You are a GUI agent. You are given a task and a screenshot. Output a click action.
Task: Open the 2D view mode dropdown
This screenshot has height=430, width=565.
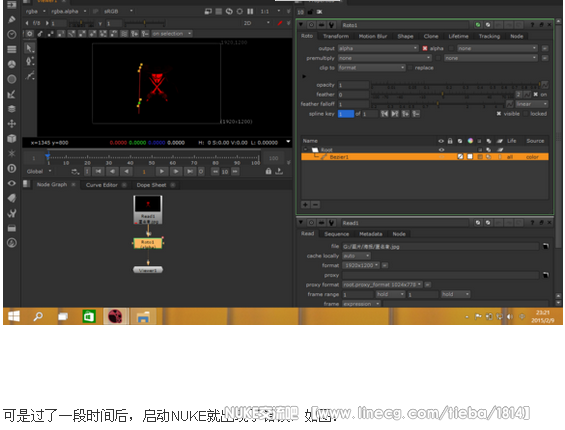tap(257, 23)
